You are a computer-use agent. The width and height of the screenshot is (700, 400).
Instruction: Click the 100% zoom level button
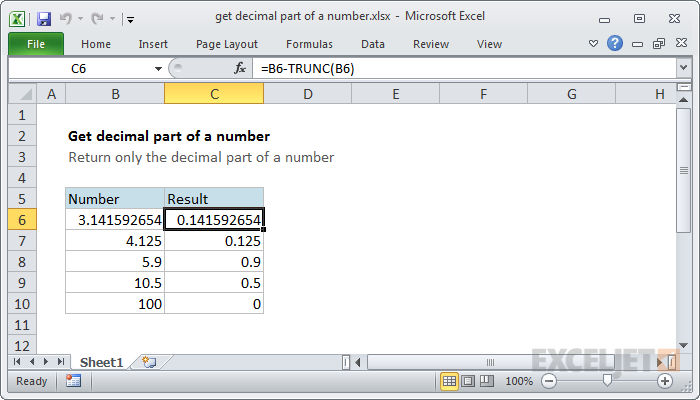(x=518, y=381)
